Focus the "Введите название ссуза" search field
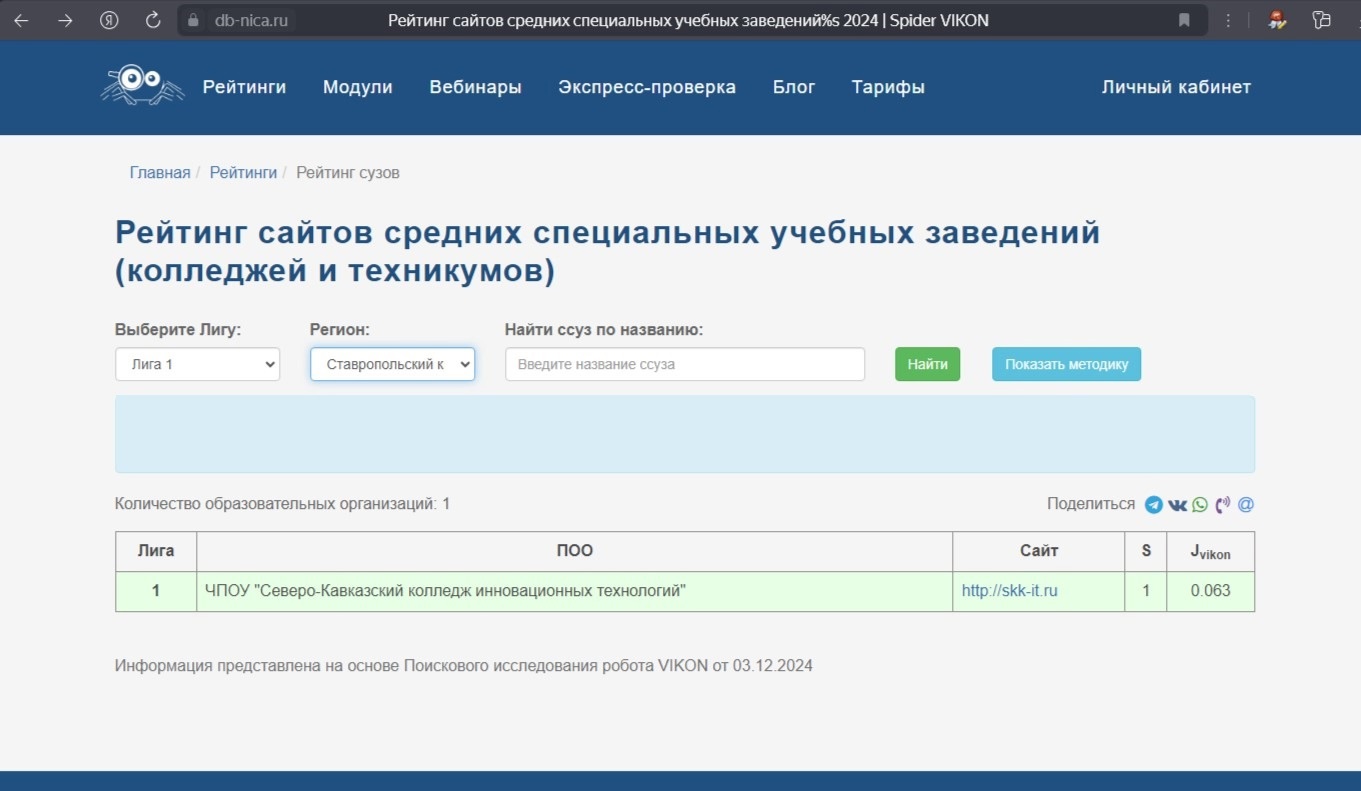1361x791 pixels. click(x=684, y=365)
